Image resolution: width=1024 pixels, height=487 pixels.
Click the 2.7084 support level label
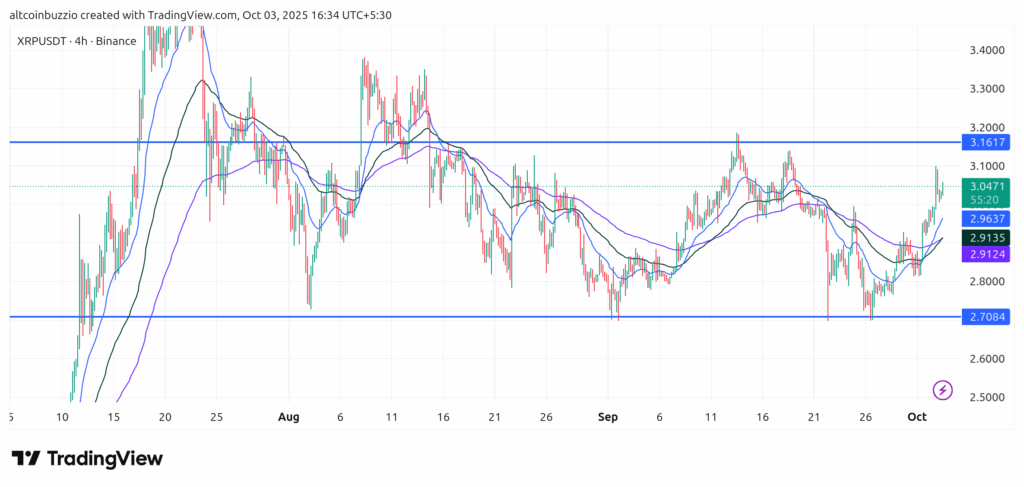point(986,317)
